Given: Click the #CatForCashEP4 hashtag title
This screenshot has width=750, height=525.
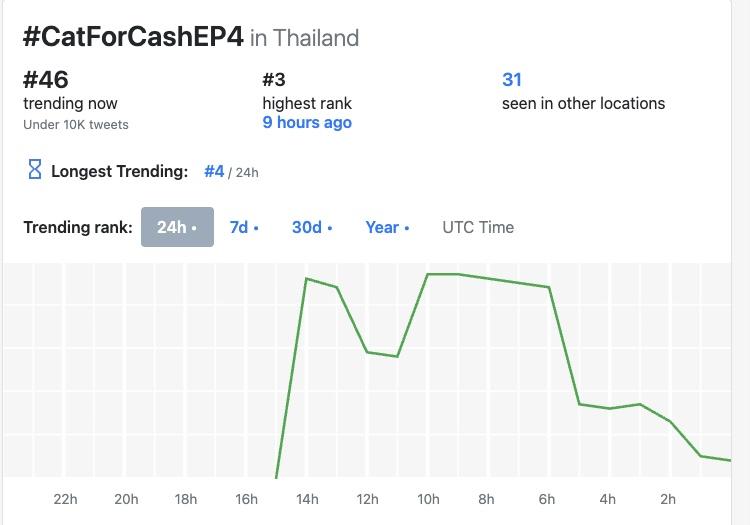Looking at the screenshot, I should click(x=133, y=38).
